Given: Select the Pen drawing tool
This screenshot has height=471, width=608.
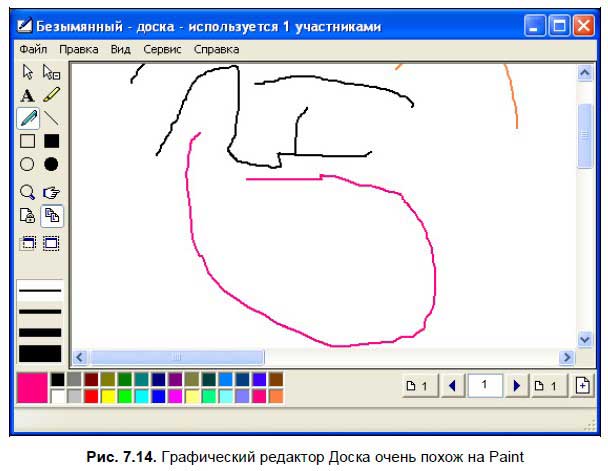Looking at the screenshot, I should (28, 118).
